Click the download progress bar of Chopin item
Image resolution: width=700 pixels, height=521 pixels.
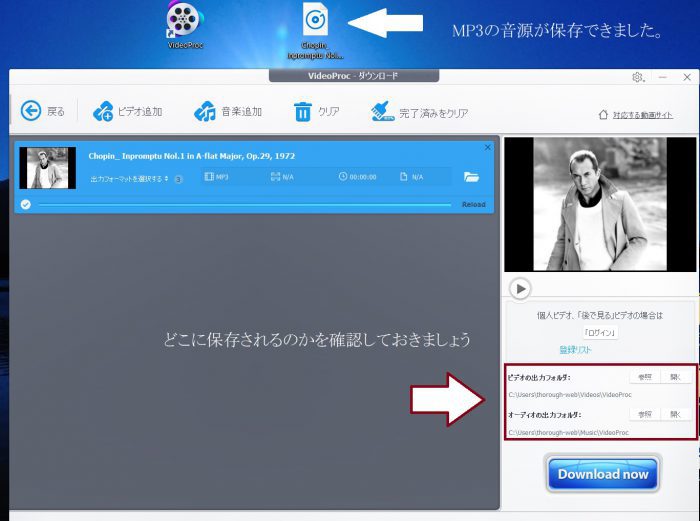point(245,205)
